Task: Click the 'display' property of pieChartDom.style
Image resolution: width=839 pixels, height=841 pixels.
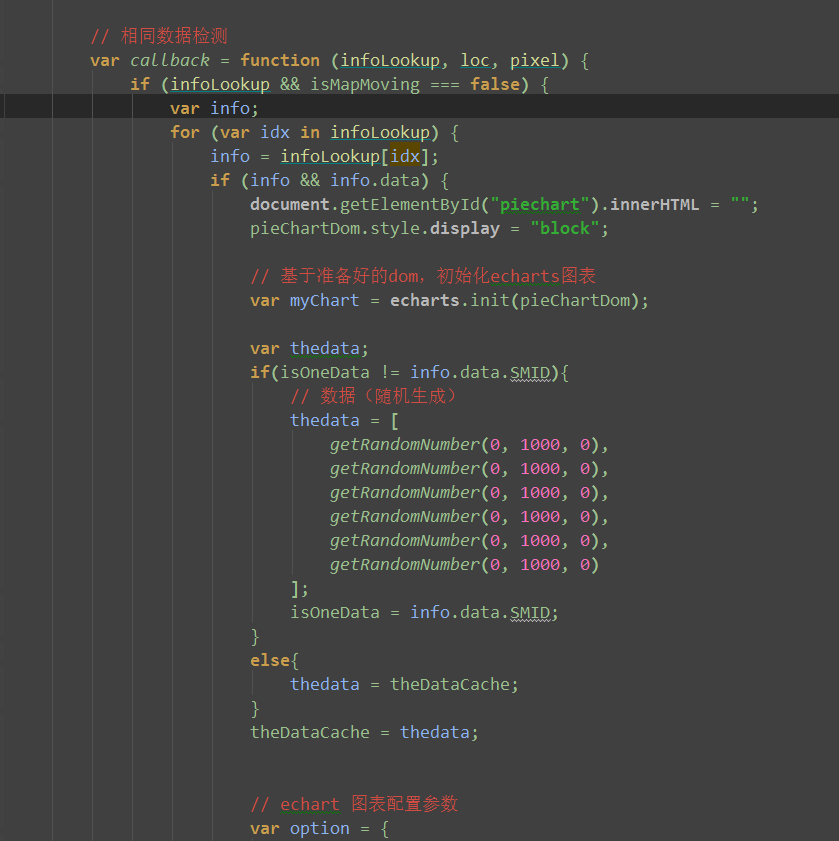Action: coord(465,228)
